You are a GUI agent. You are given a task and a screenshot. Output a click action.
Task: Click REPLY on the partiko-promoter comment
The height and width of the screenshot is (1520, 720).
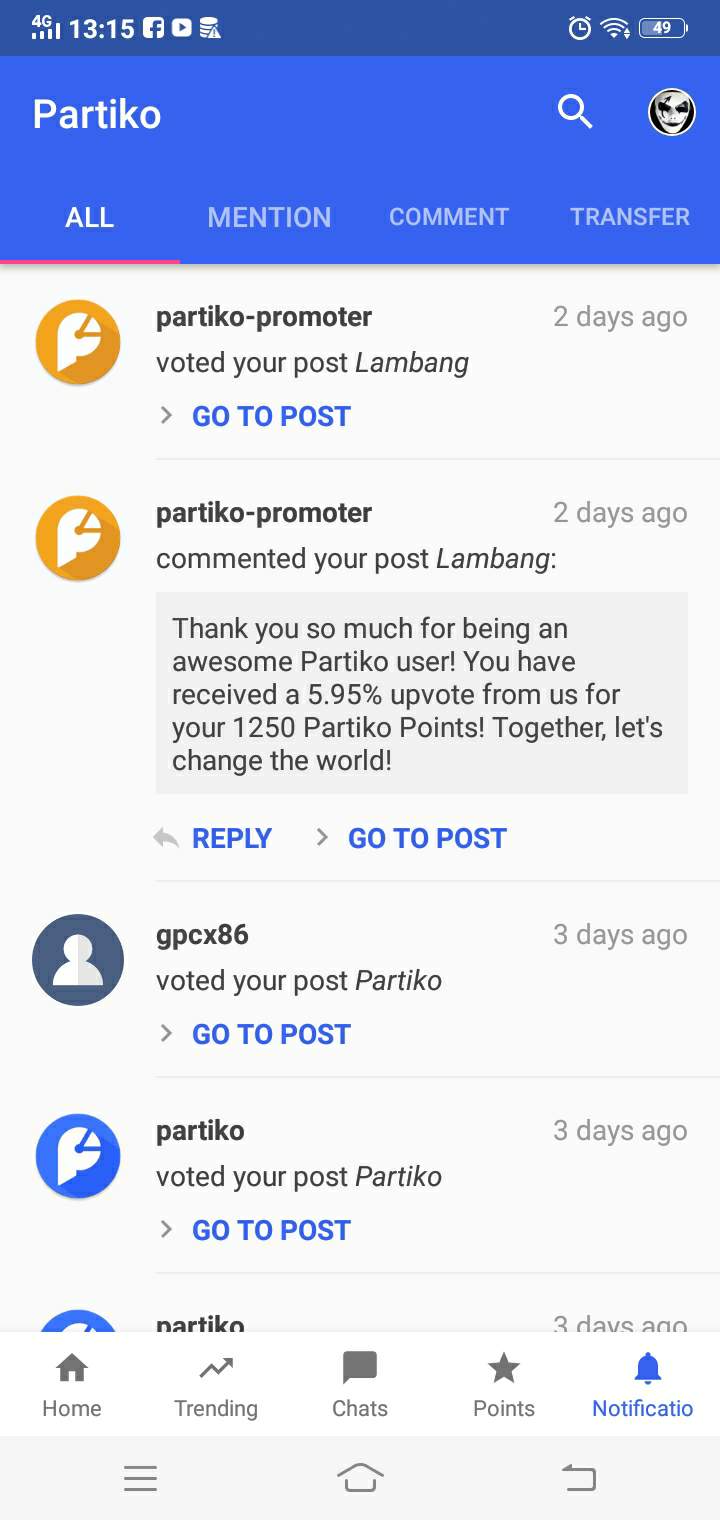coord(232,838)
